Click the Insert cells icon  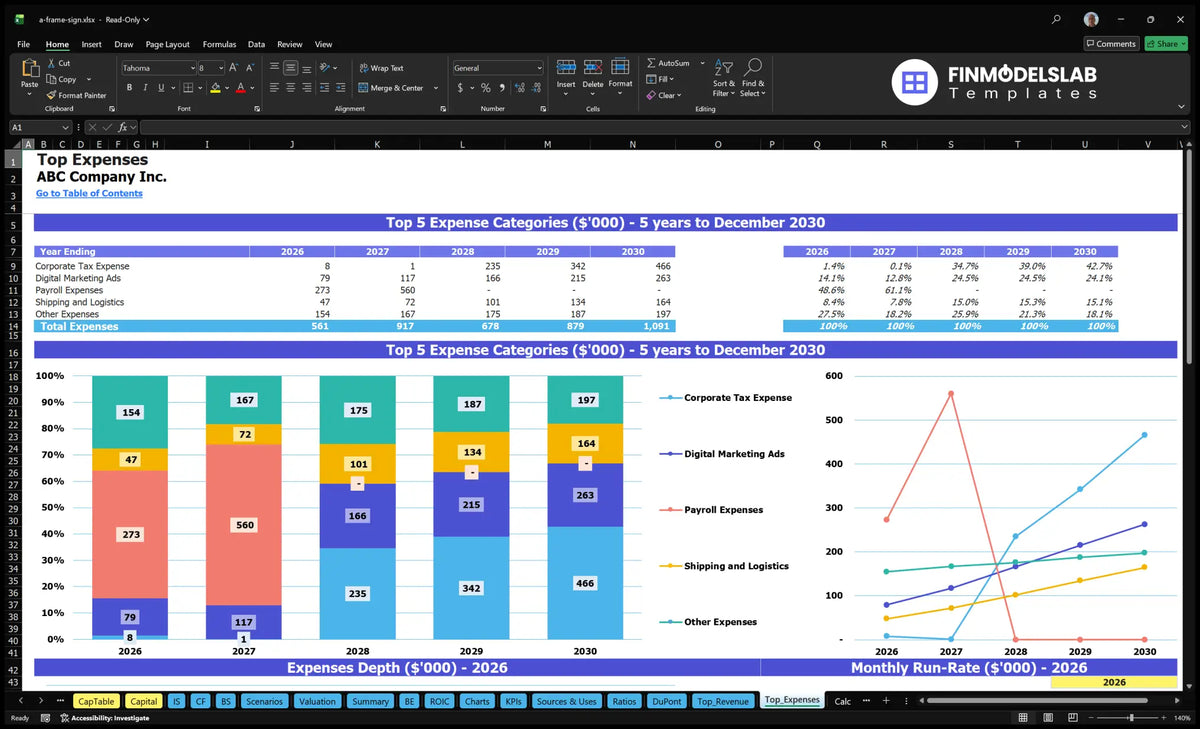[x=566, y=68]
